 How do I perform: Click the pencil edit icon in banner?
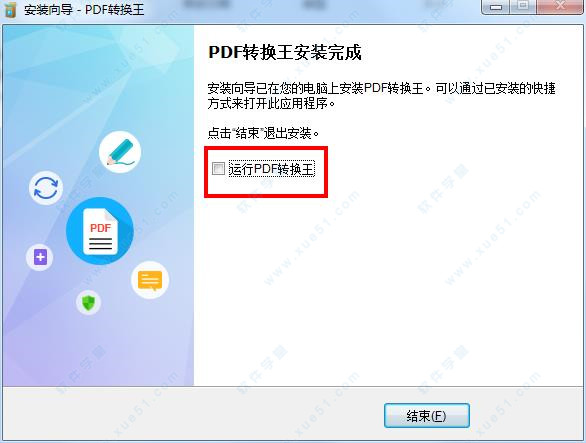pyautogui.click(x=120, y=152)
